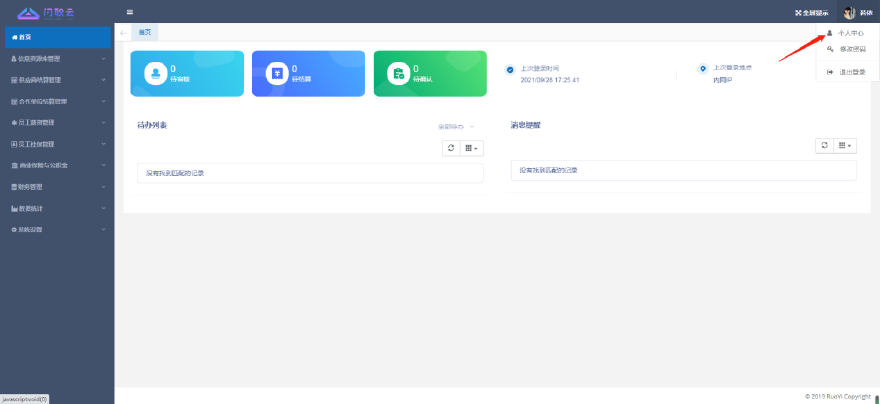Click the 员工社保管理 sidebar icon
The width and height of the screenshot is (880, 404).
click(14, 144)
